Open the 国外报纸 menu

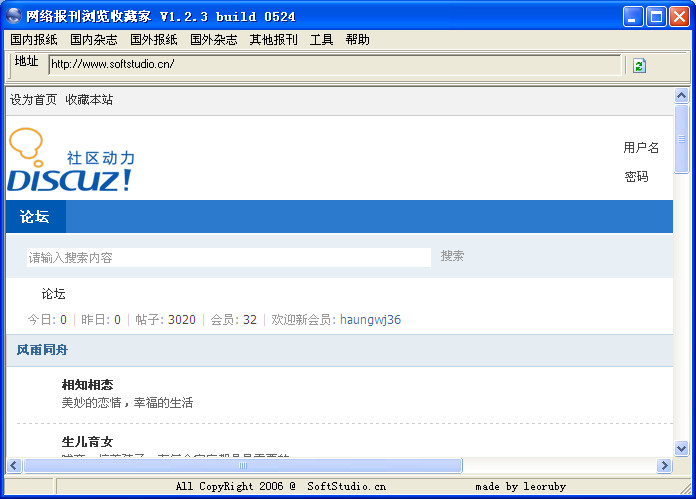[154, 40]
